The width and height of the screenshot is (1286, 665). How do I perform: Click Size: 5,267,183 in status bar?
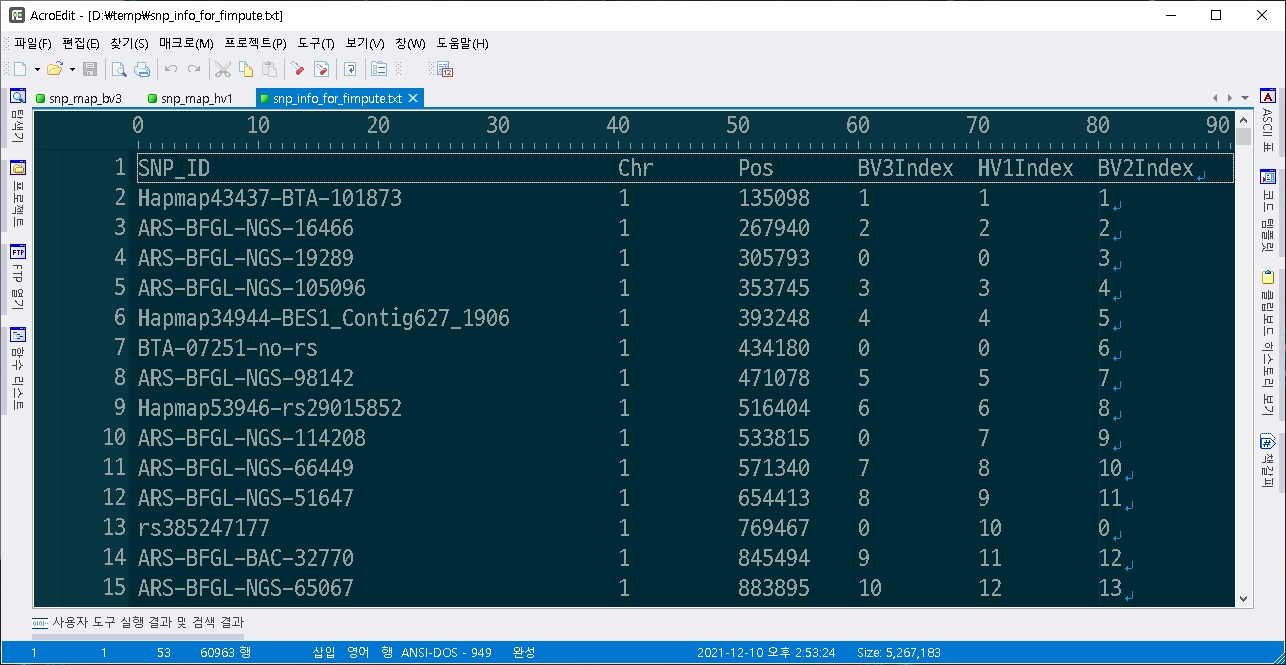pyautogui.click(x=898, y=652)
